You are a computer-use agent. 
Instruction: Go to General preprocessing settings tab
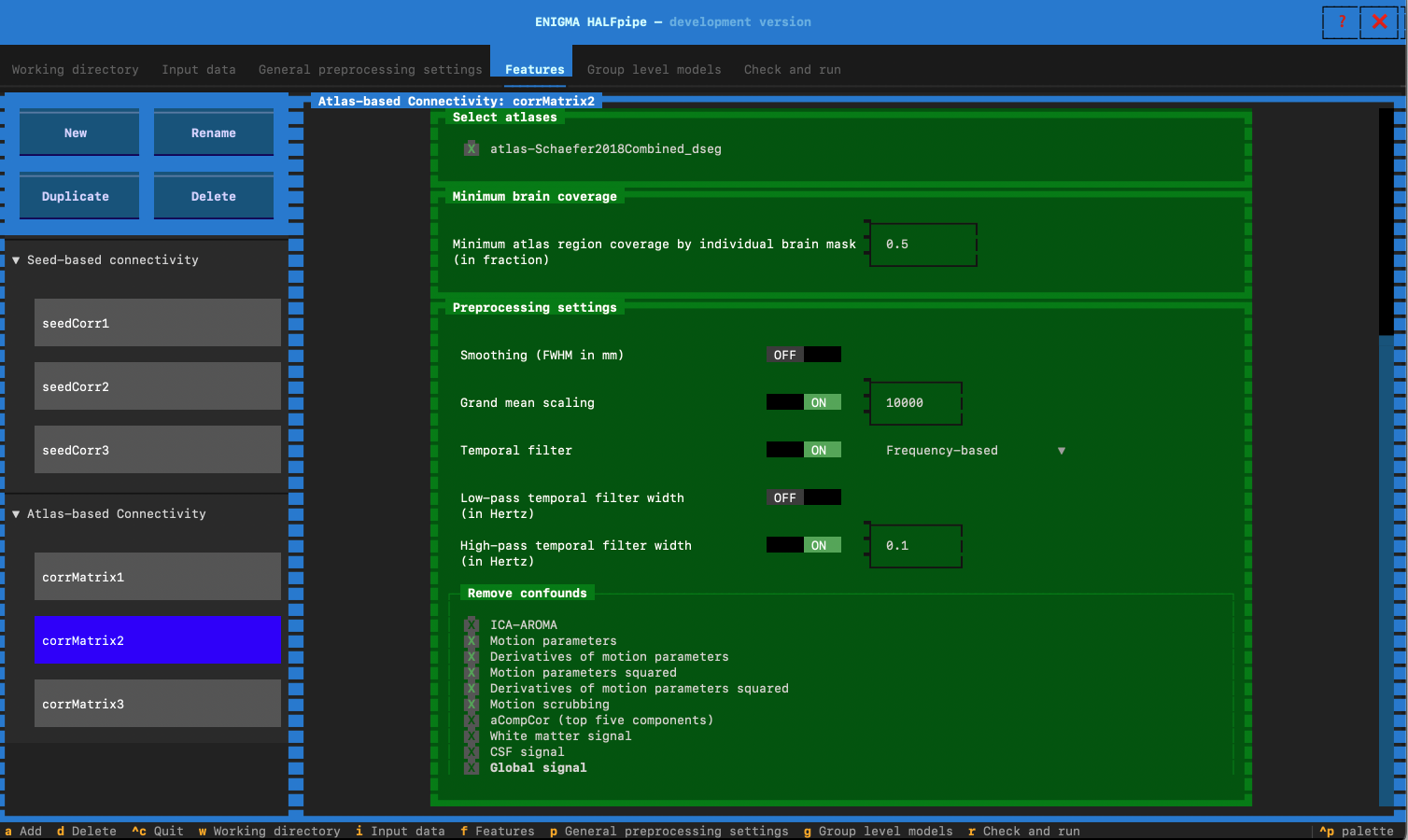(x=371, y=70)
